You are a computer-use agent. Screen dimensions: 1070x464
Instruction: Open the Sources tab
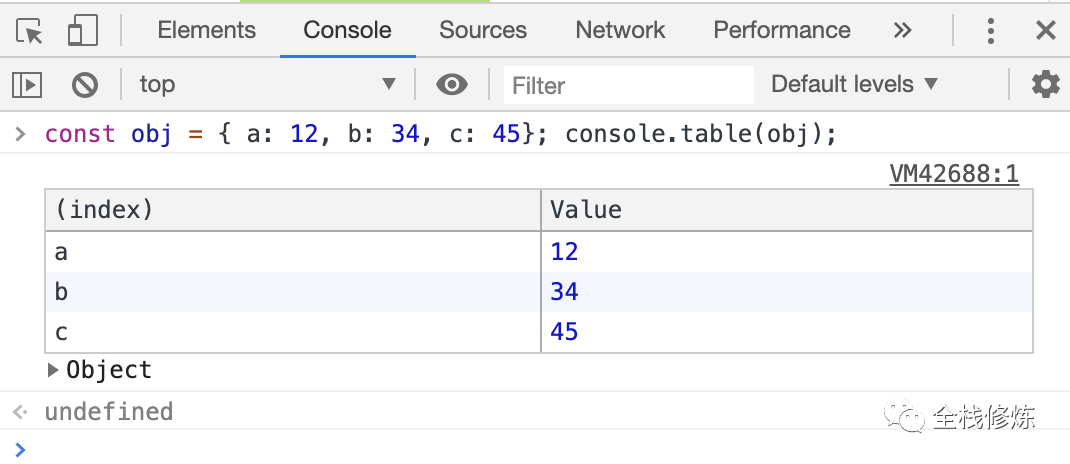pyautogui.click(x=482, y=31)
